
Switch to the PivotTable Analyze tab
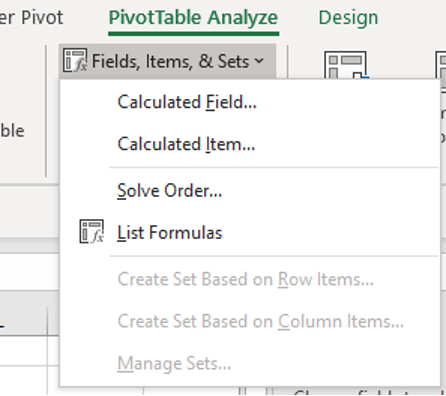pyautogui.click(x=193, y=18)
